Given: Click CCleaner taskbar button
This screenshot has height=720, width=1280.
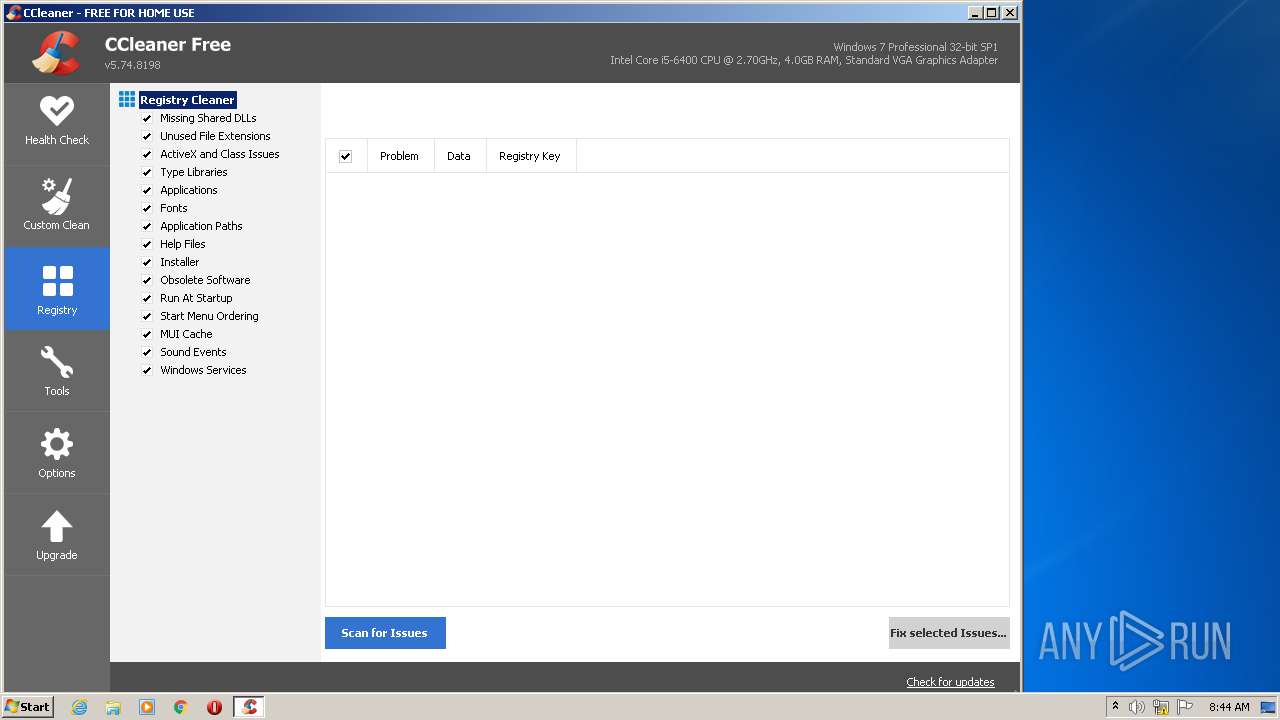Looking at the screenshot, I should pyautogui.click(x=249, y=707).
